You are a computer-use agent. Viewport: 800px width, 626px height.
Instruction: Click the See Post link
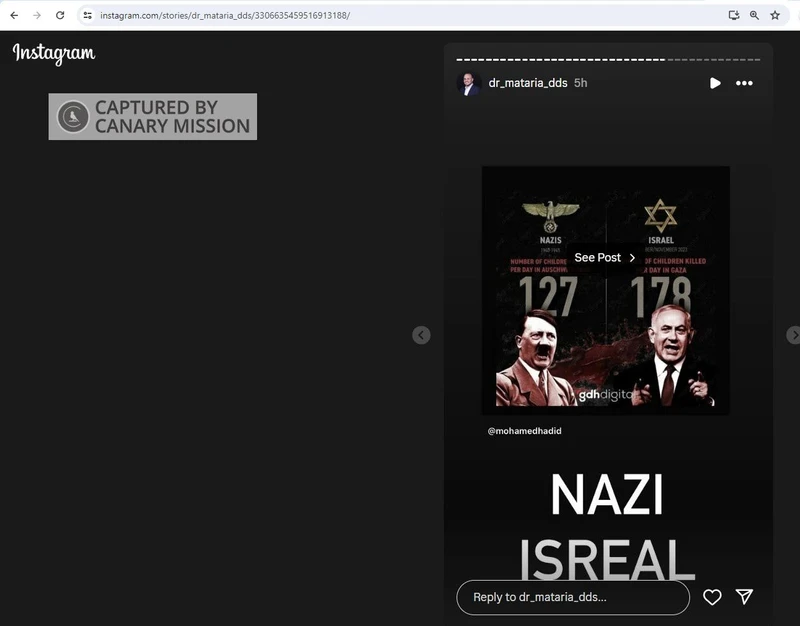point(604,258)
